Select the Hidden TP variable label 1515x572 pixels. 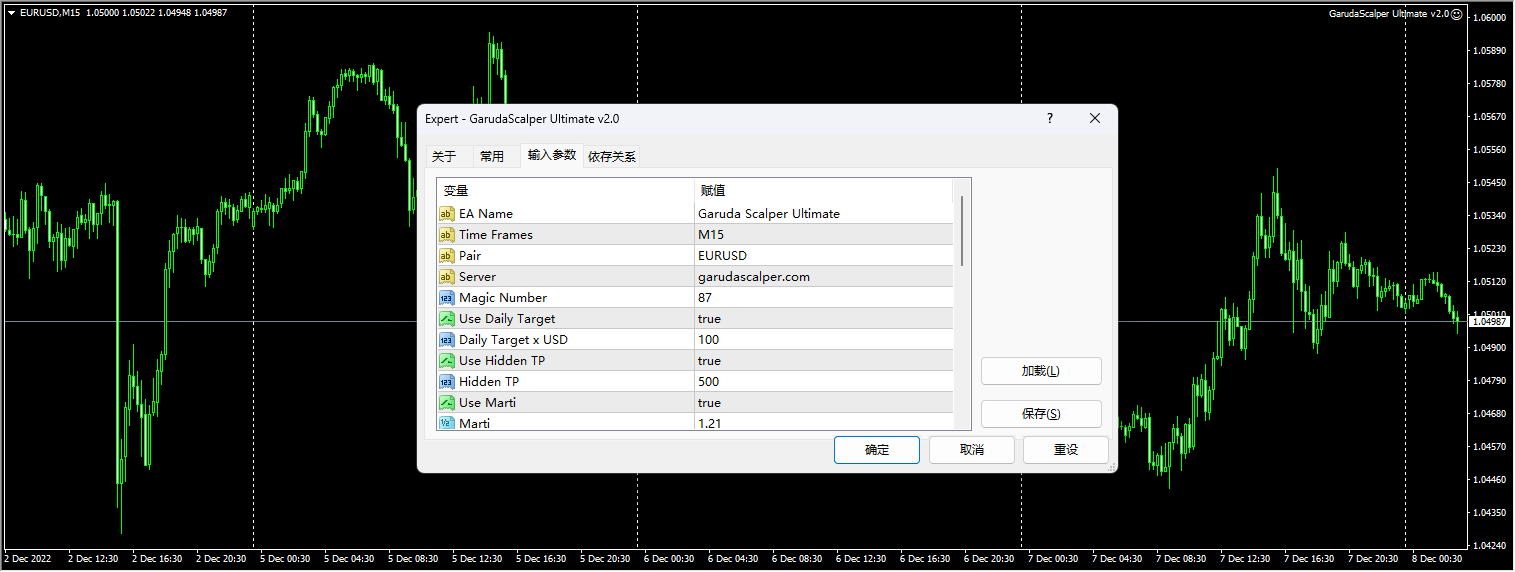point(489,382)
